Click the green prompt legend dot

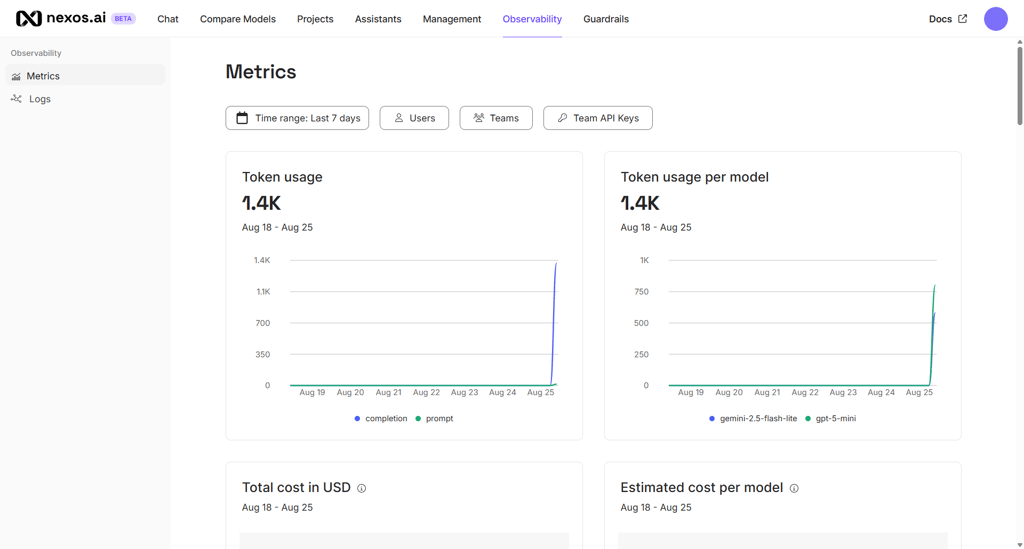coord(418,418)
